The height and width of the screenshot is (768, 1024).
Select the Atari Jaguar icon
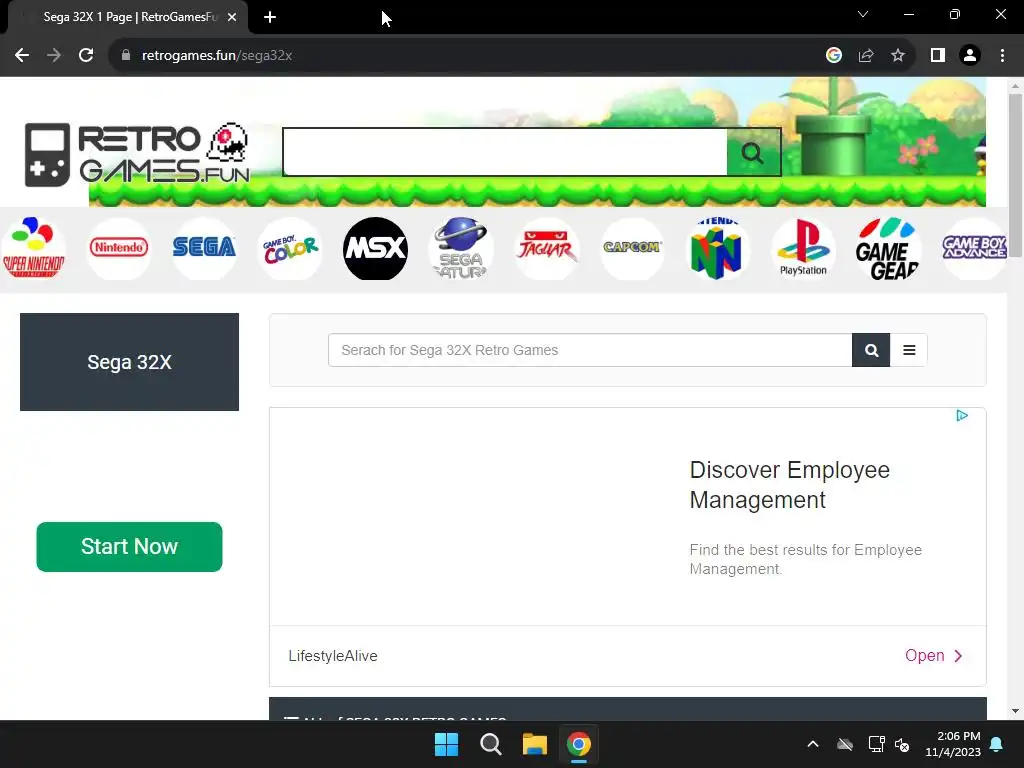(x=547, y=249)
